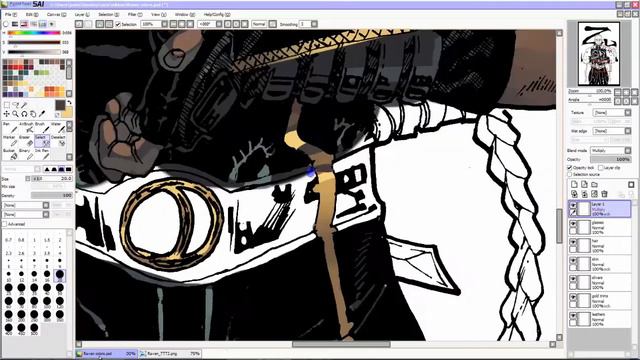
Task: Switch to the Raven_TTT2.png document tab
Action: [x=169, y=354]
